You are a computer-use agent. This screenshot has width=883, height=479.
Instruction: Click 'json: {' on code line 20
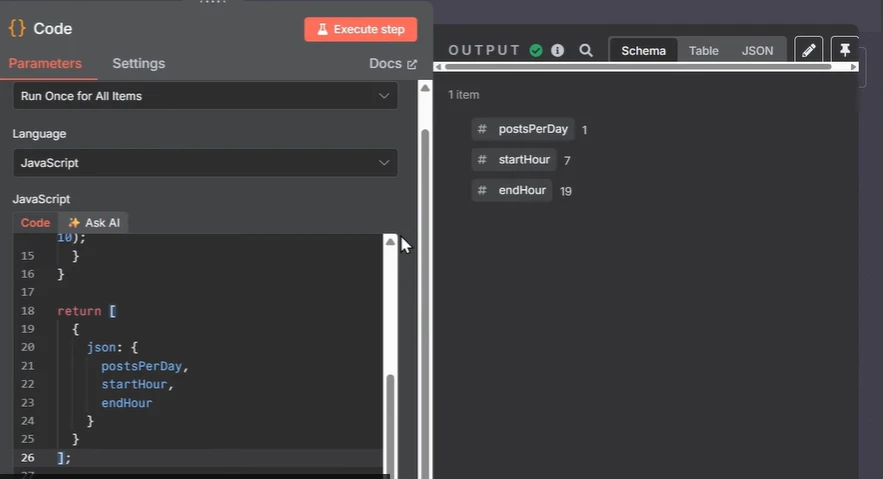click(x=113, y=347)
